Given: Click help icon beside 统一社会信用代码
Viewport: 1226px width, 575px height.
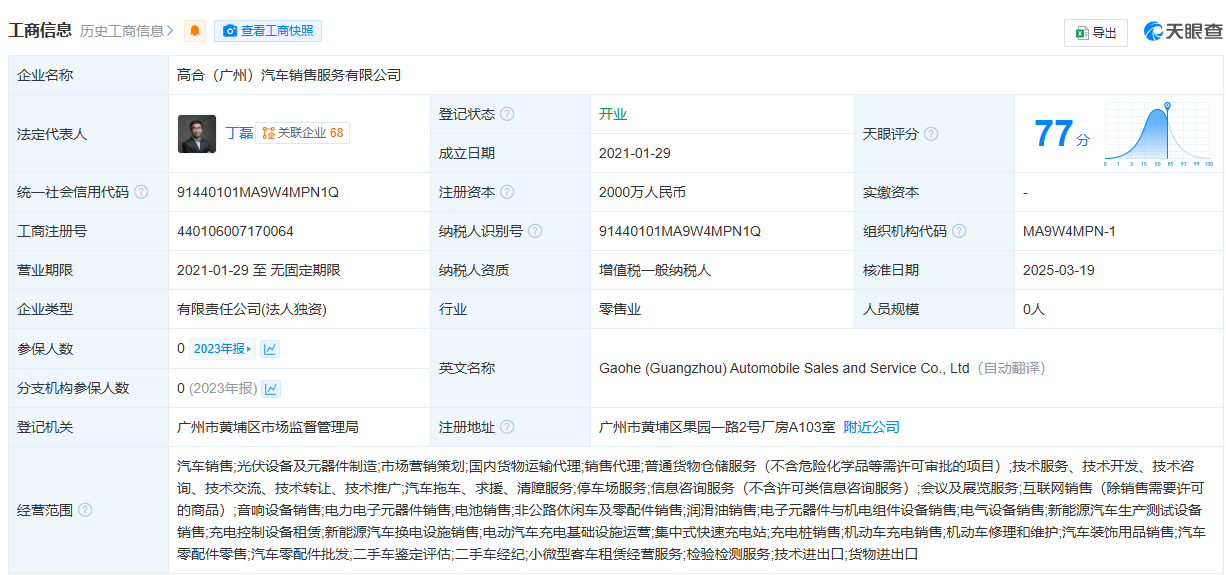Looking at the screenshot, I should [141, 192].
